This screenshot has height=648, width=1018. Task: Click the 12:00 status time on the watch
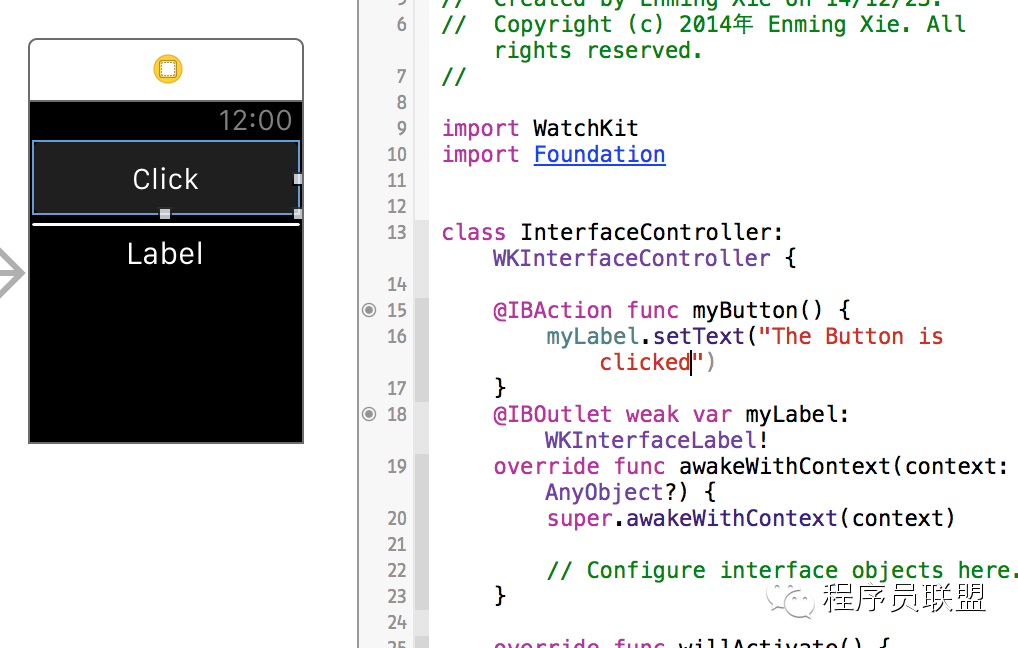click(255, 121)
